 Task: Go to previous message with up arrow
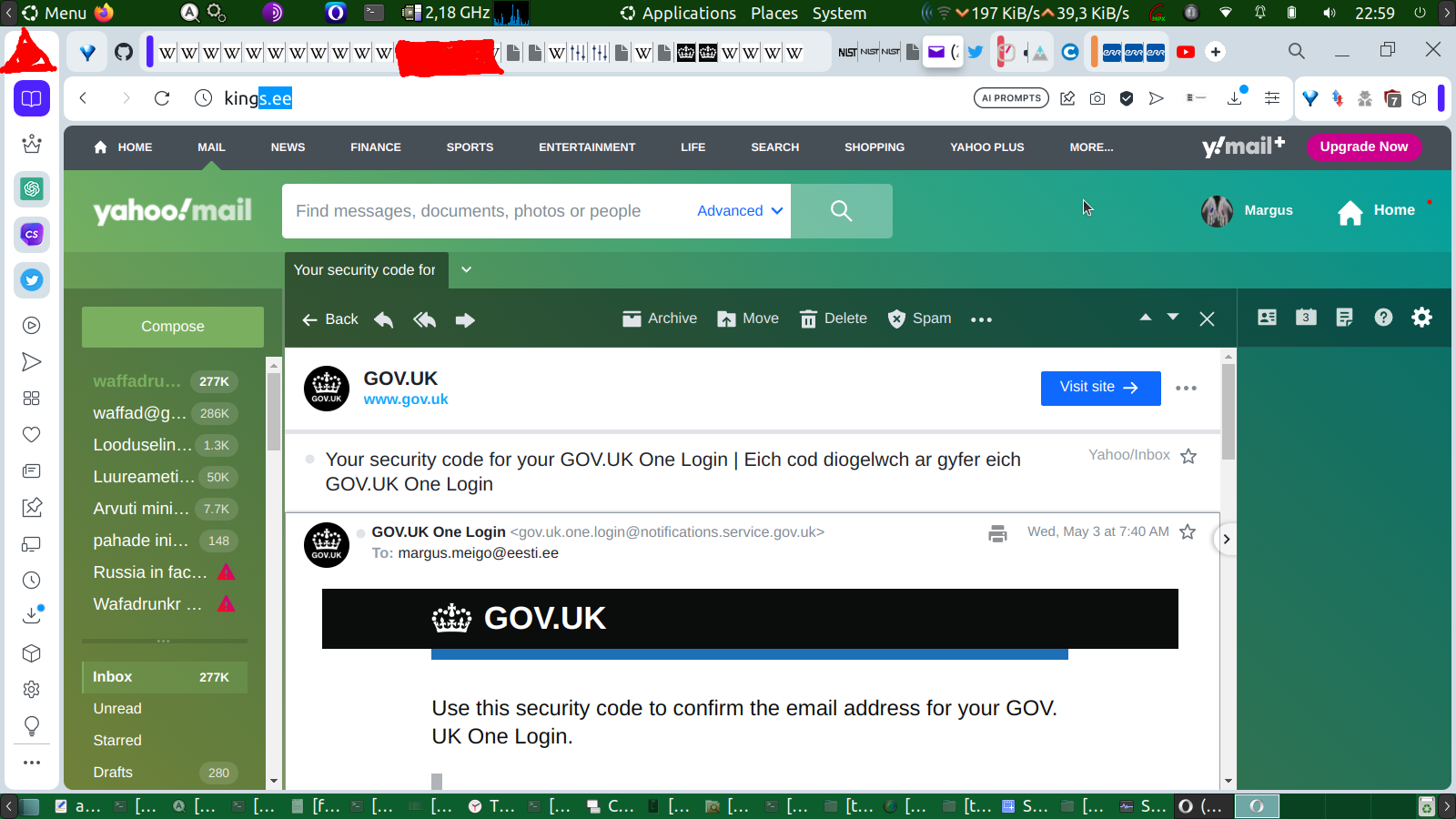pyautogui.click(x=1146, y=318)
